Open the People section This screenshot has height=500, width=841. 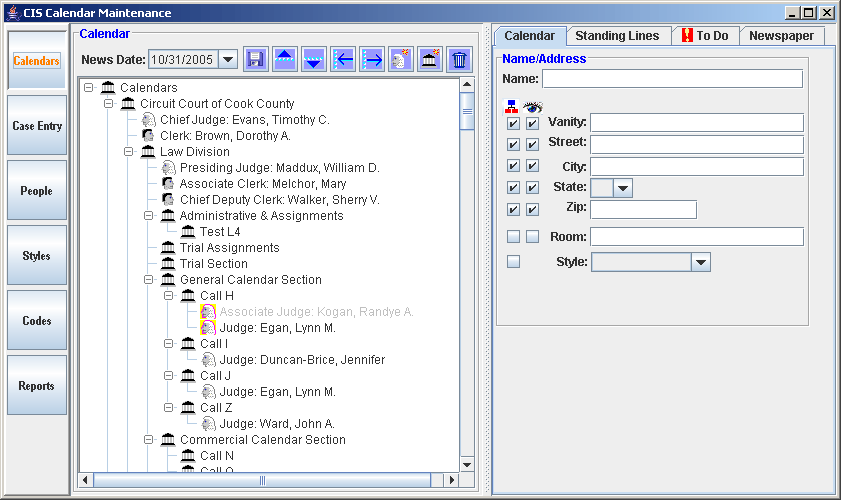37,190
